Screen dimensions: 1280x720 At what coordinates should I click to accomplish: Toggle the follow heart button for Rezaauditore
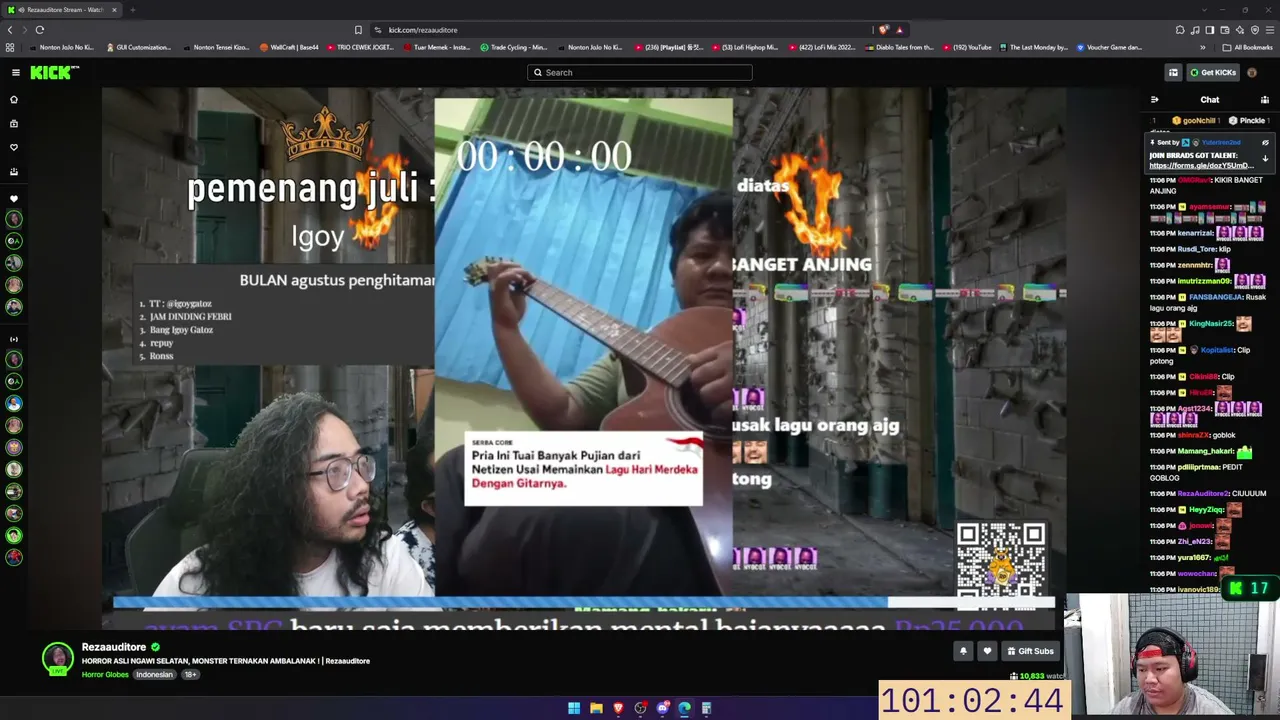(987, 651)
